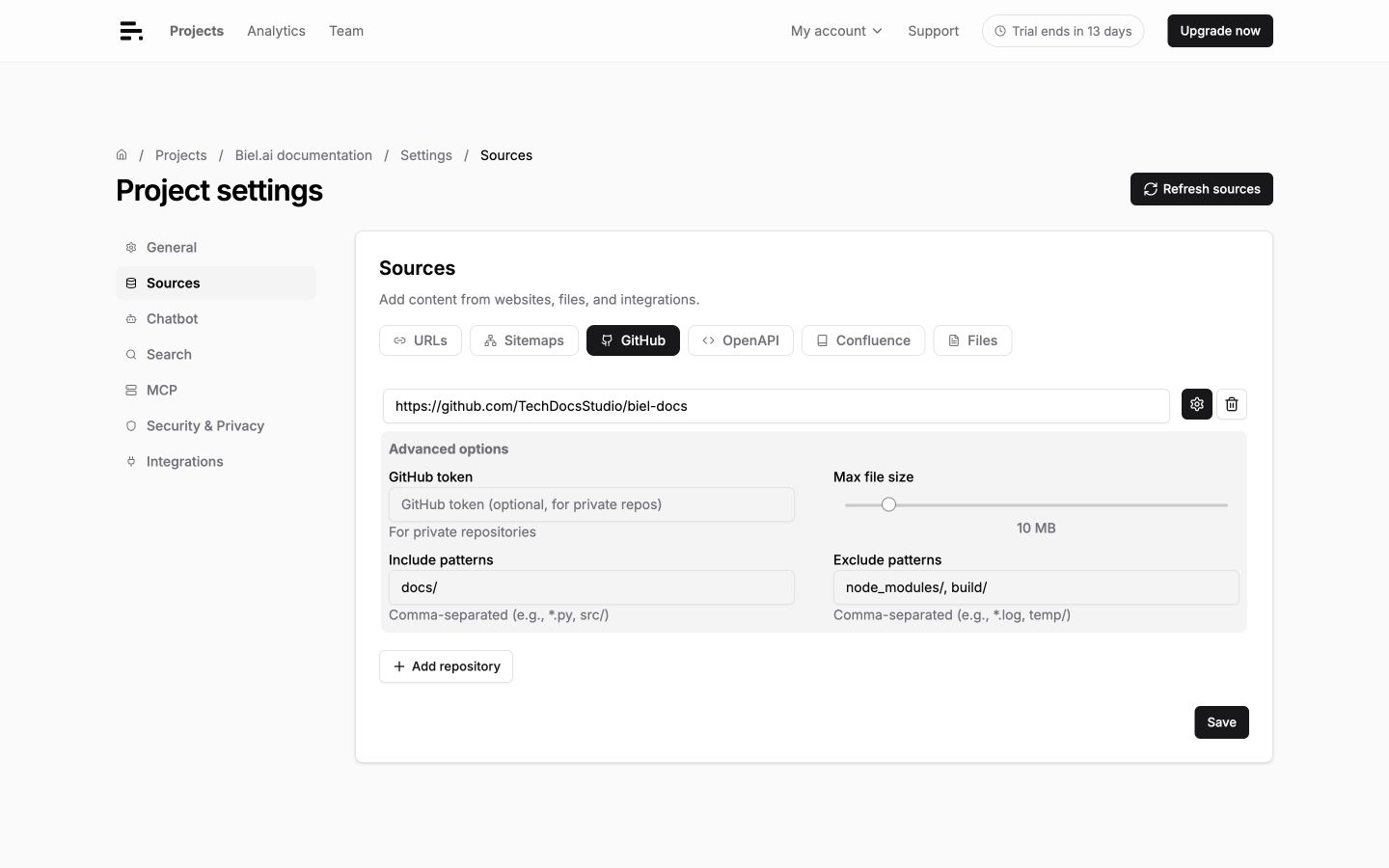Open Chatbot settings in sidebar

216,318
